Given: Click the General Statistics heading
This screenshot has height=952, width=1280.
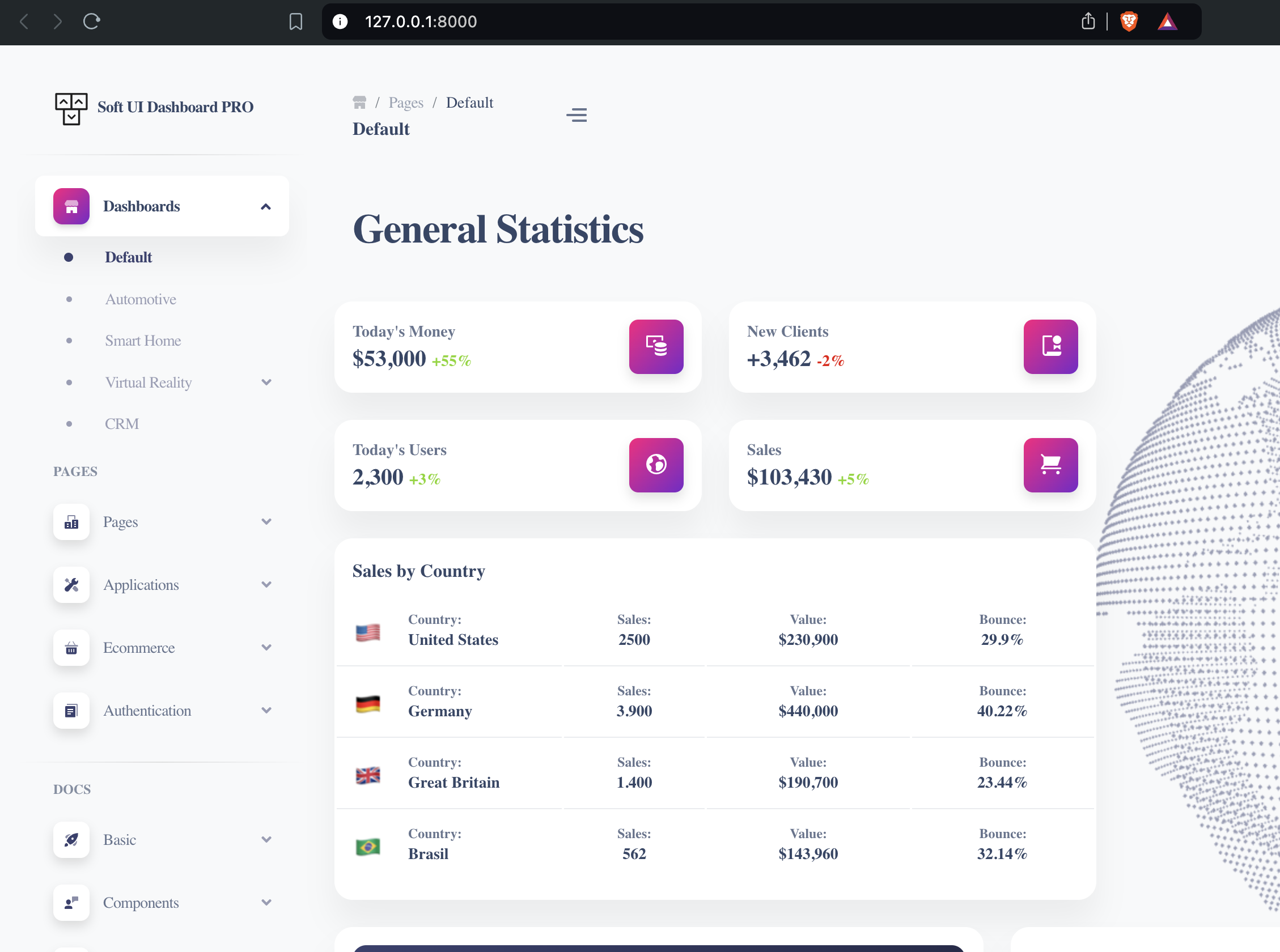Looking at the screenshot, I should coord(498,229).
